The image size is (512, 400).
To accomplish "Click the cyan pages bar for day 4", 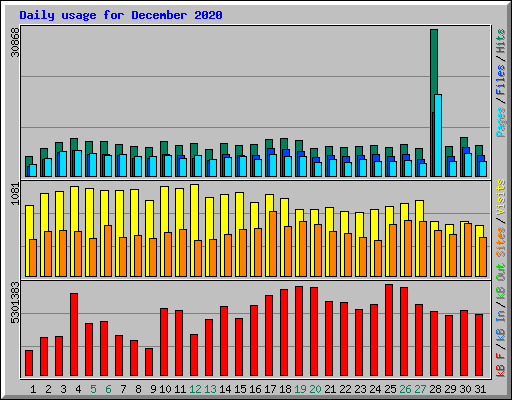I will (78, 163).
